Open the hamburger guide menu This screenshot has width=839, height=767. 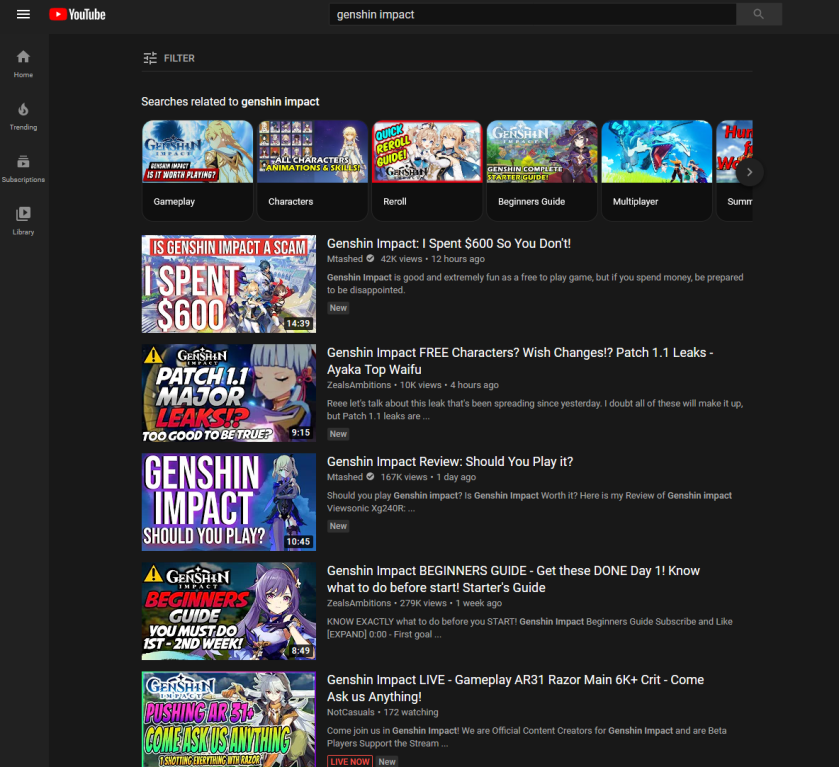point(23,14)
